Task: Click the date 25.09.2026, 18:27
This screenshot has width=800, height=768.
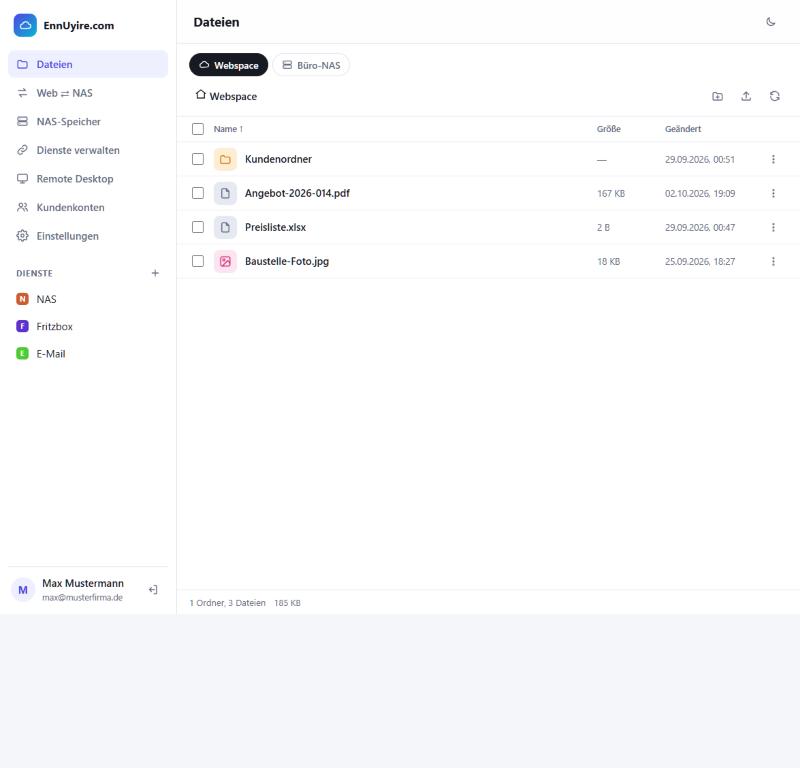Action: (699, 261)
